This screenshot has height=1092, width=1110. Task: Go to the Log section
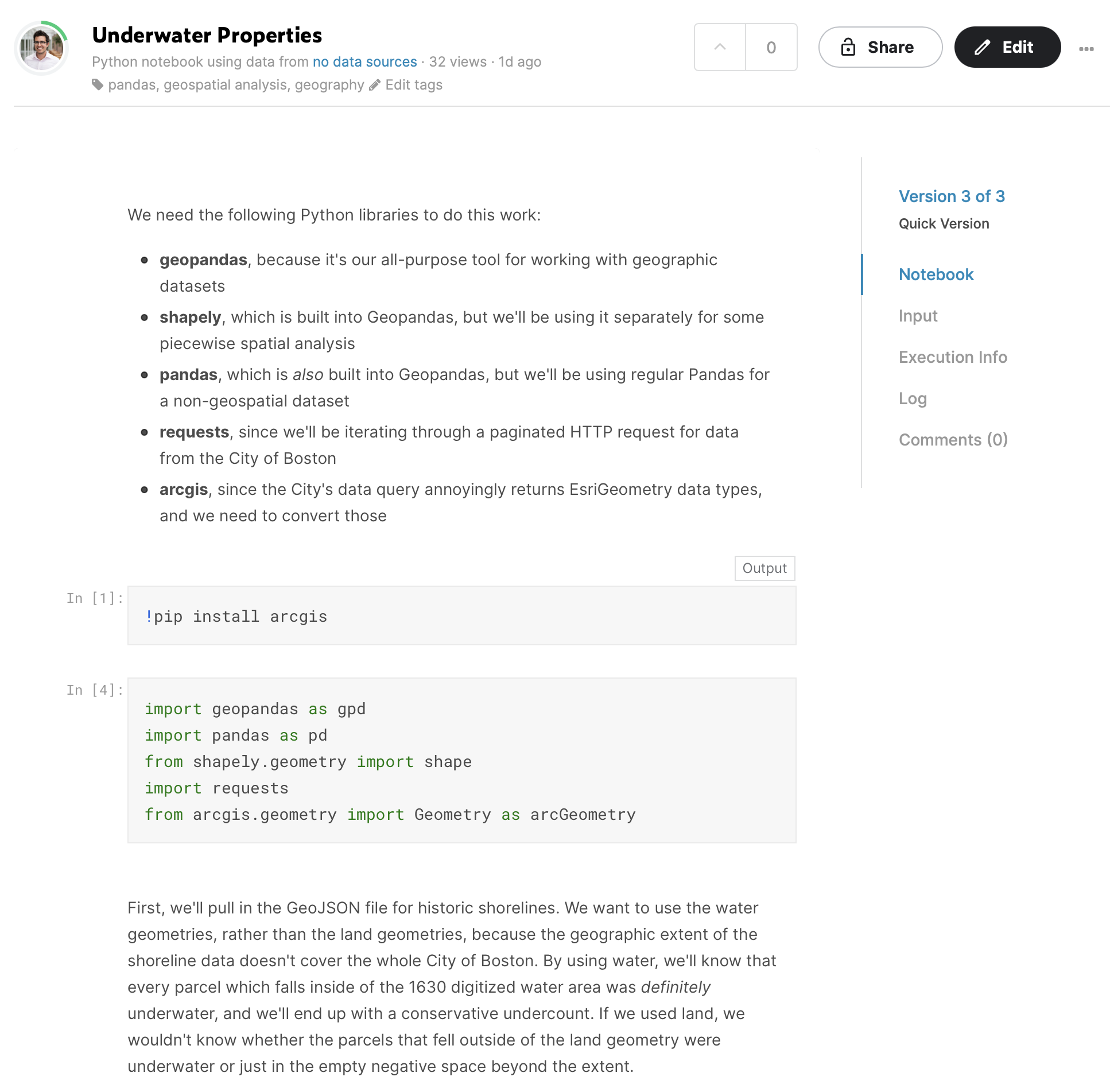[912, 398]
